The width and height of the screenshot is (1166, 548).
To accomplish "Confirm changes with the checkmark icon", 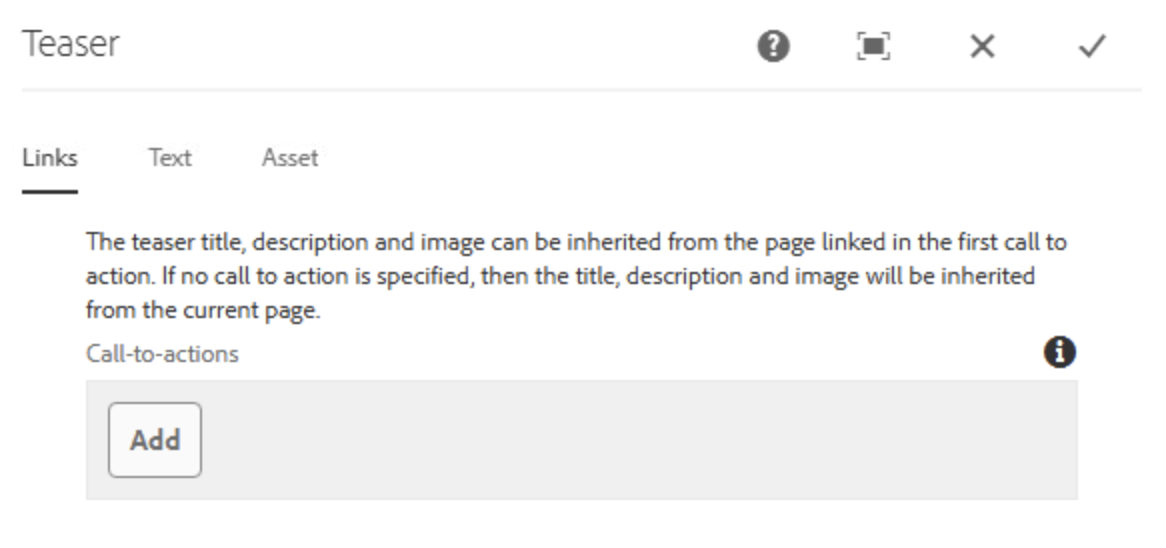I will pos(1092,47).
